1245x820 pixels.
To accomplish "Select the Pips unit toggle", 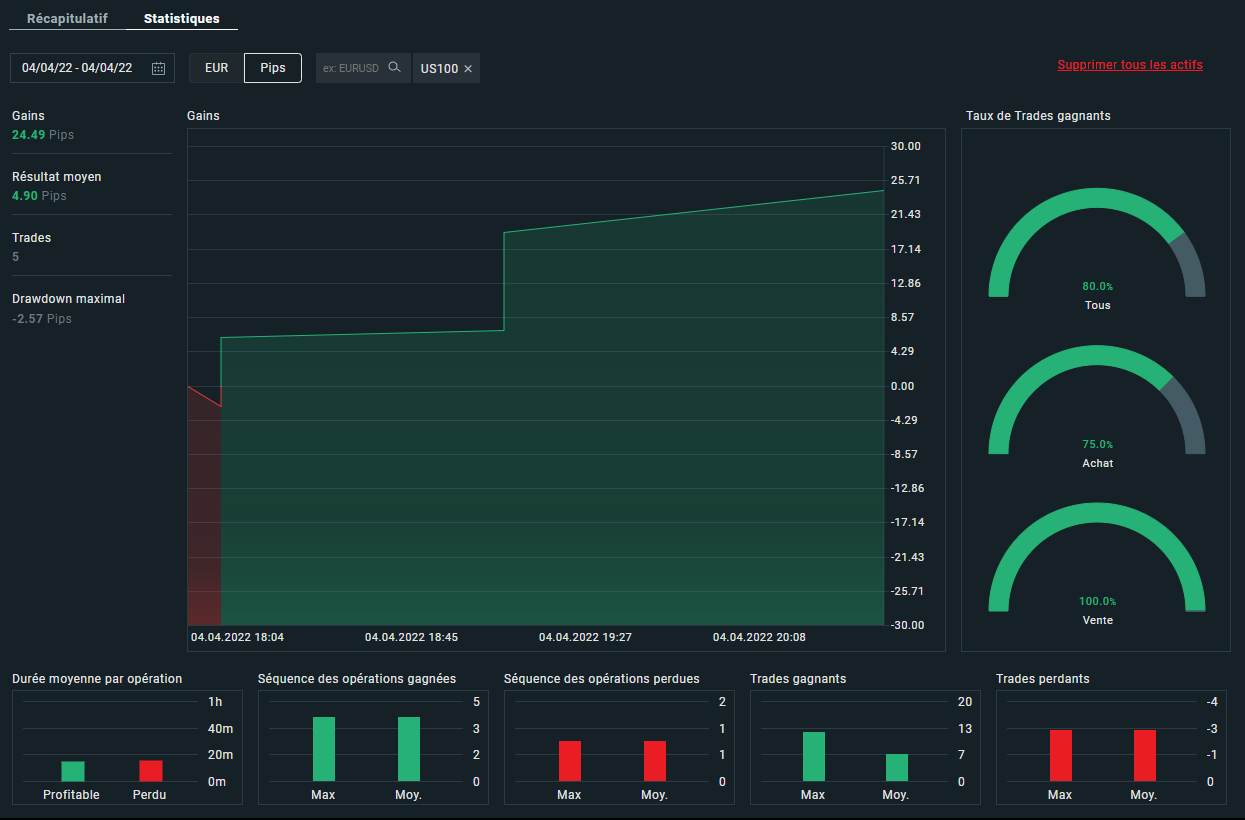I will (x=273, y=68).
